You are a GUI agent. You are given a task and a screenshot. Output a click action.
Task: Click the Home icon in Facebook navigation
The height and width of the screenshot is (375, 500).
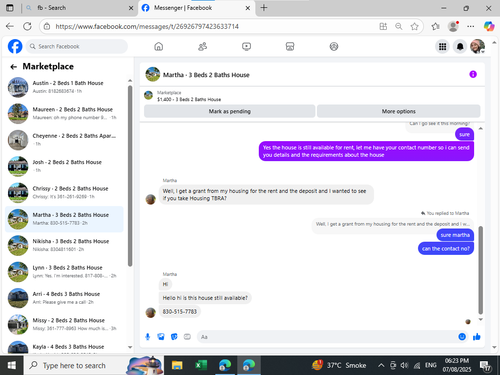point(159,46)
